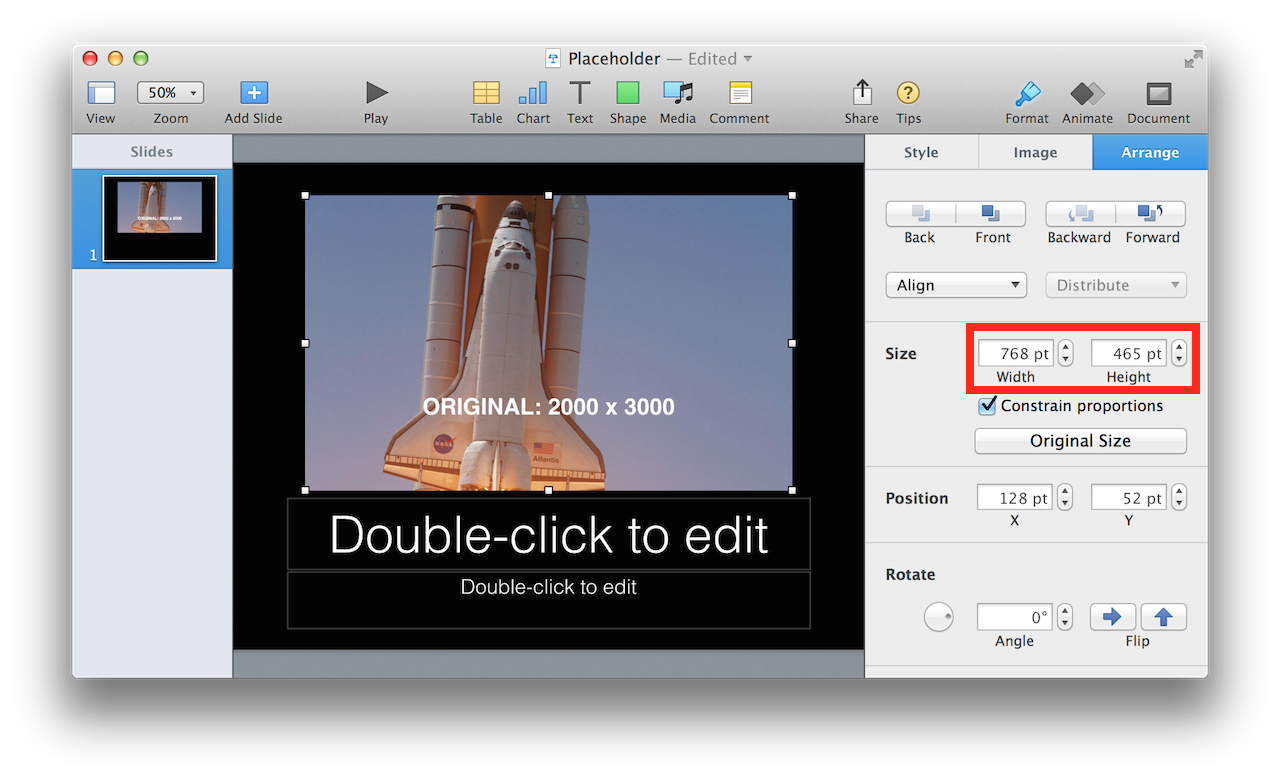Open the Share menu
Viewport: 1280px width, 778px height.
862,93
